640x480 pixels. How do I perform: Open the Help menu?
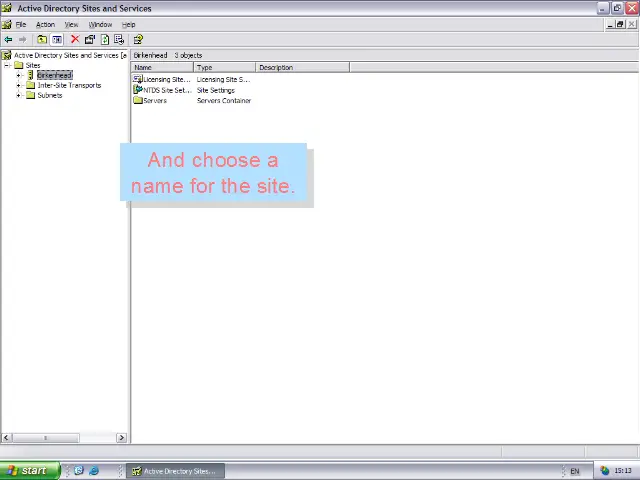(129, 24)
